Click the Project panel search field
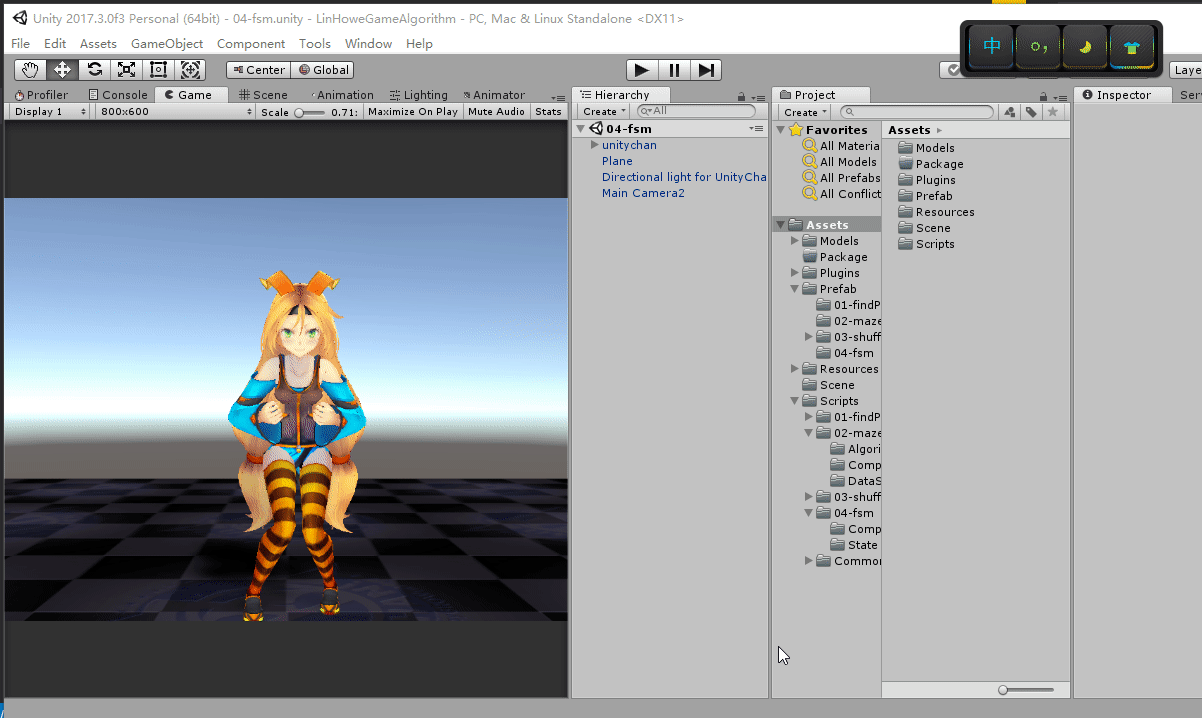1202x718 pixels. [x=918, y=112]
